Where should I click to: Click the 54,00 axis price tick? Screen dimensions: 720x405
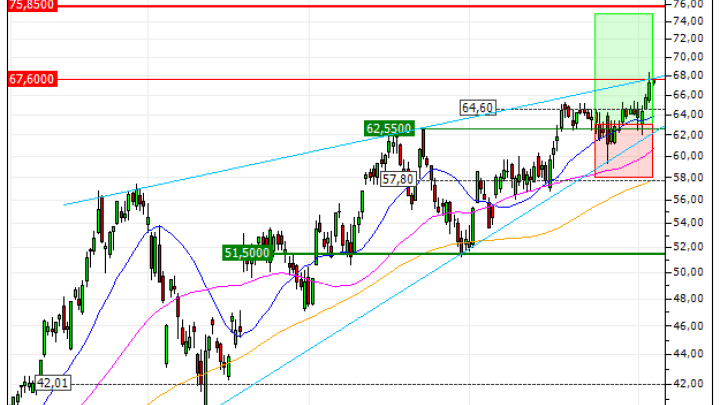[688, 222]
